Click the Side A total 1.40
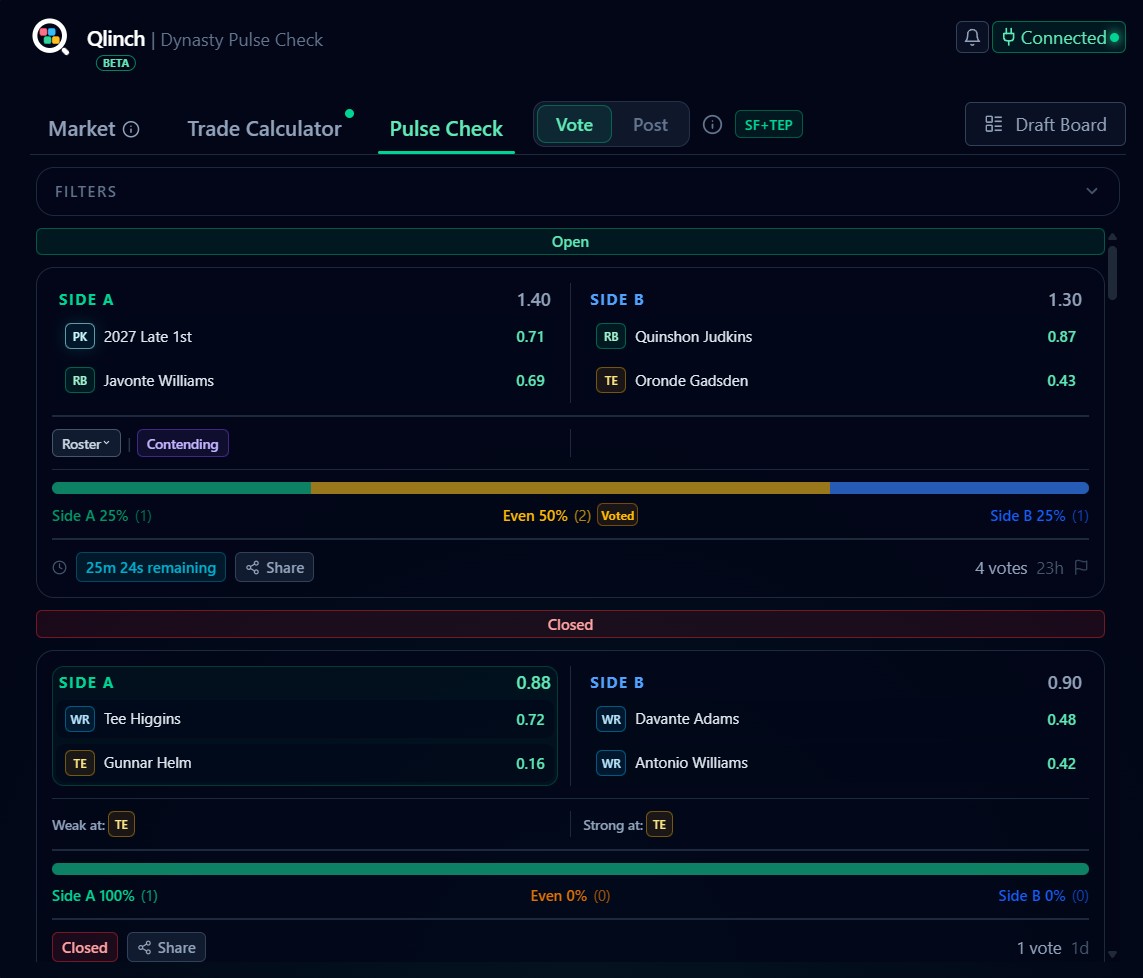This screenshot has width=1143, height=978. [x=534, y=300]
